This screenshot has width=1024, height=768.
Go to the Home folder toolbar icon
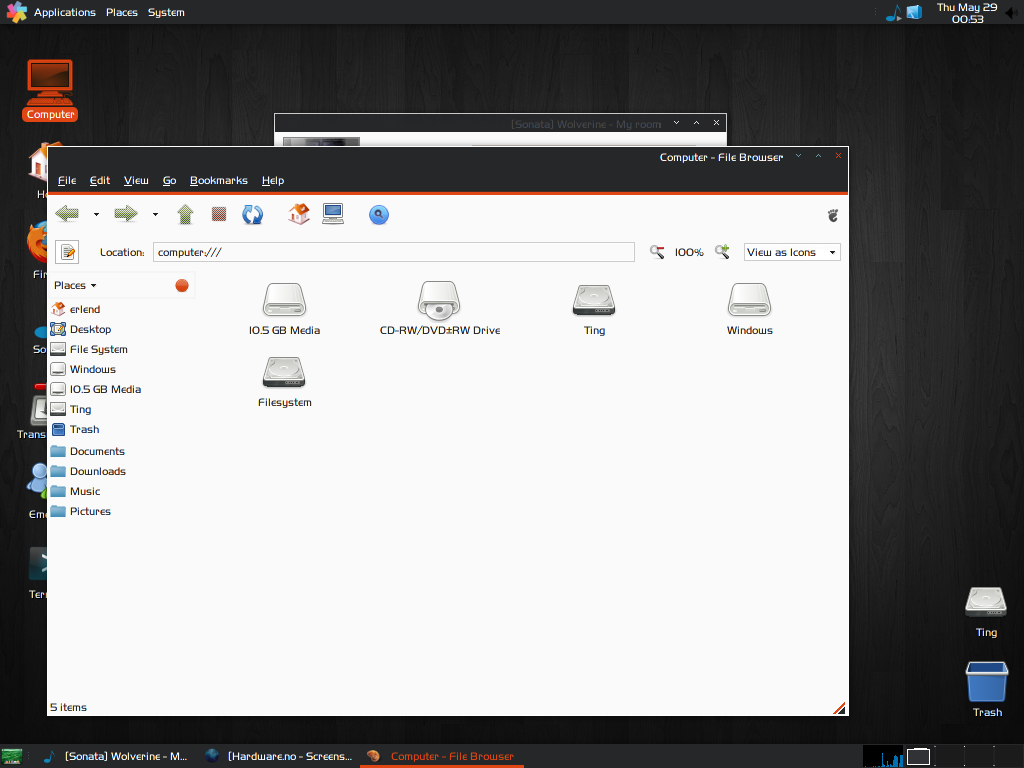299,214
